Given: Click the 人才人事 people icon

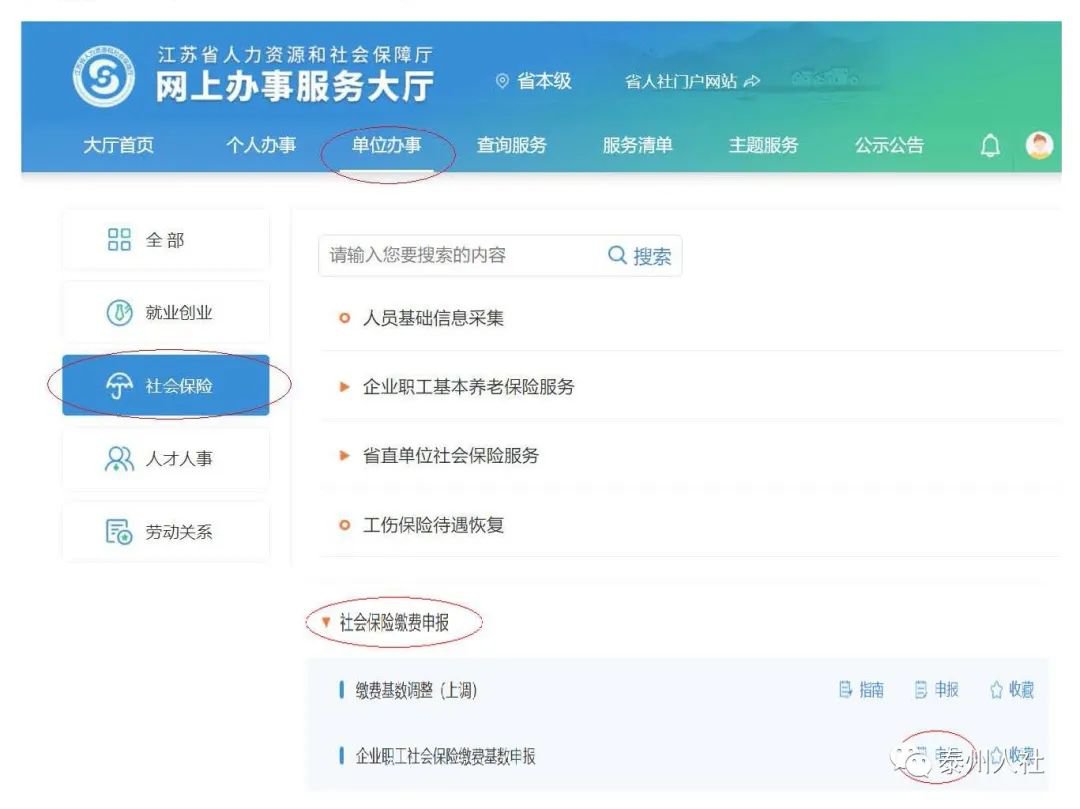Looking at the screenshot, I should pyautogui.click(x=119, y=459).
